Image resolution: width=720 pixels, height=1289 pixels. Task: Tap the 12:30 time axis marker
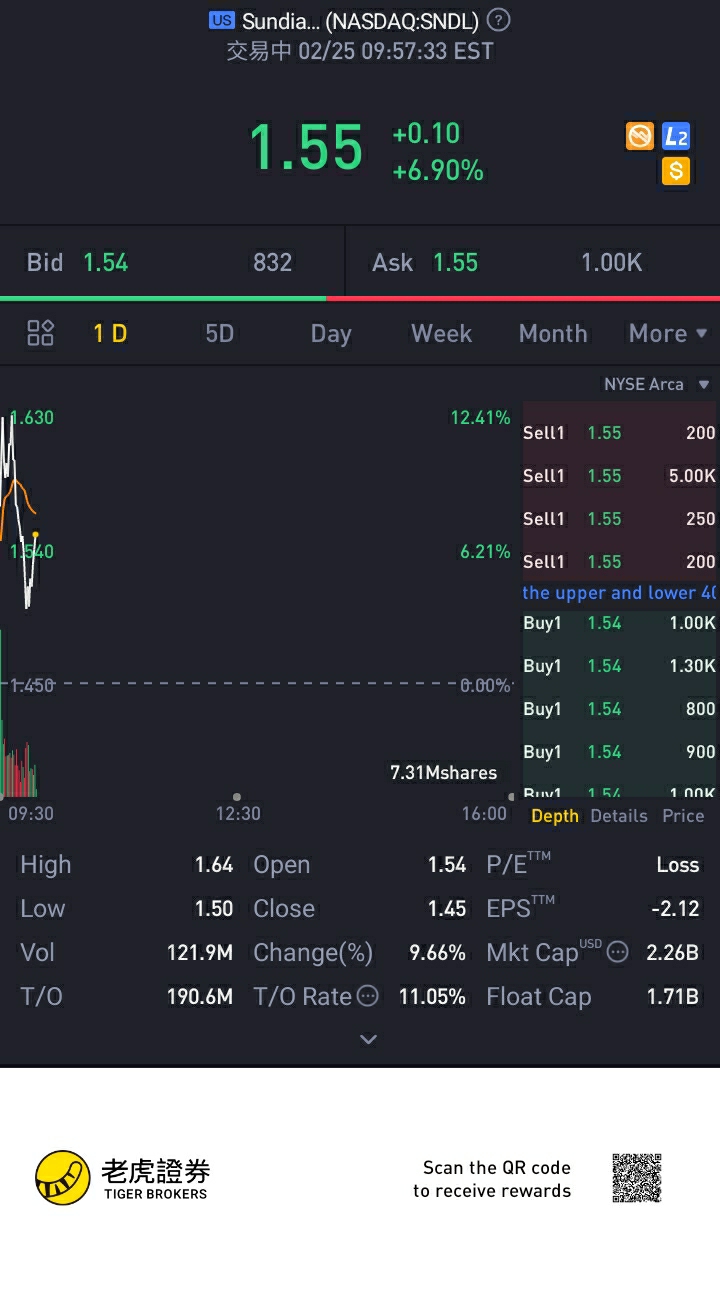click(x=238, y=813)
